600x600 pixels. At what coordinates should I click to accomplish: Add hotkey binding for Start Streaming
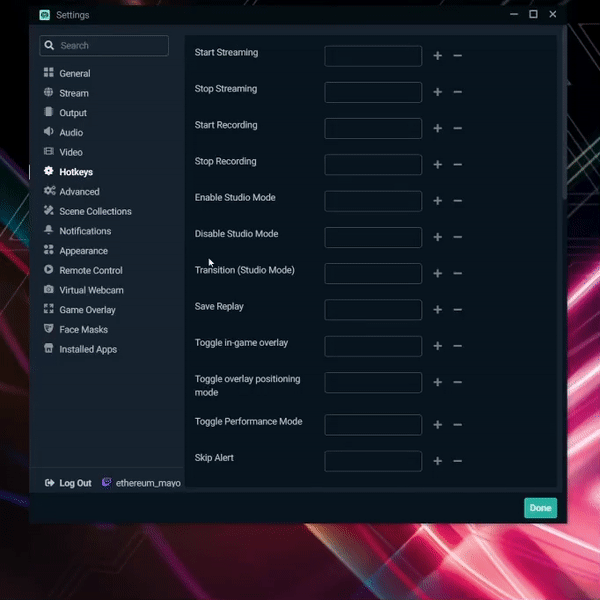click(438, 56)
